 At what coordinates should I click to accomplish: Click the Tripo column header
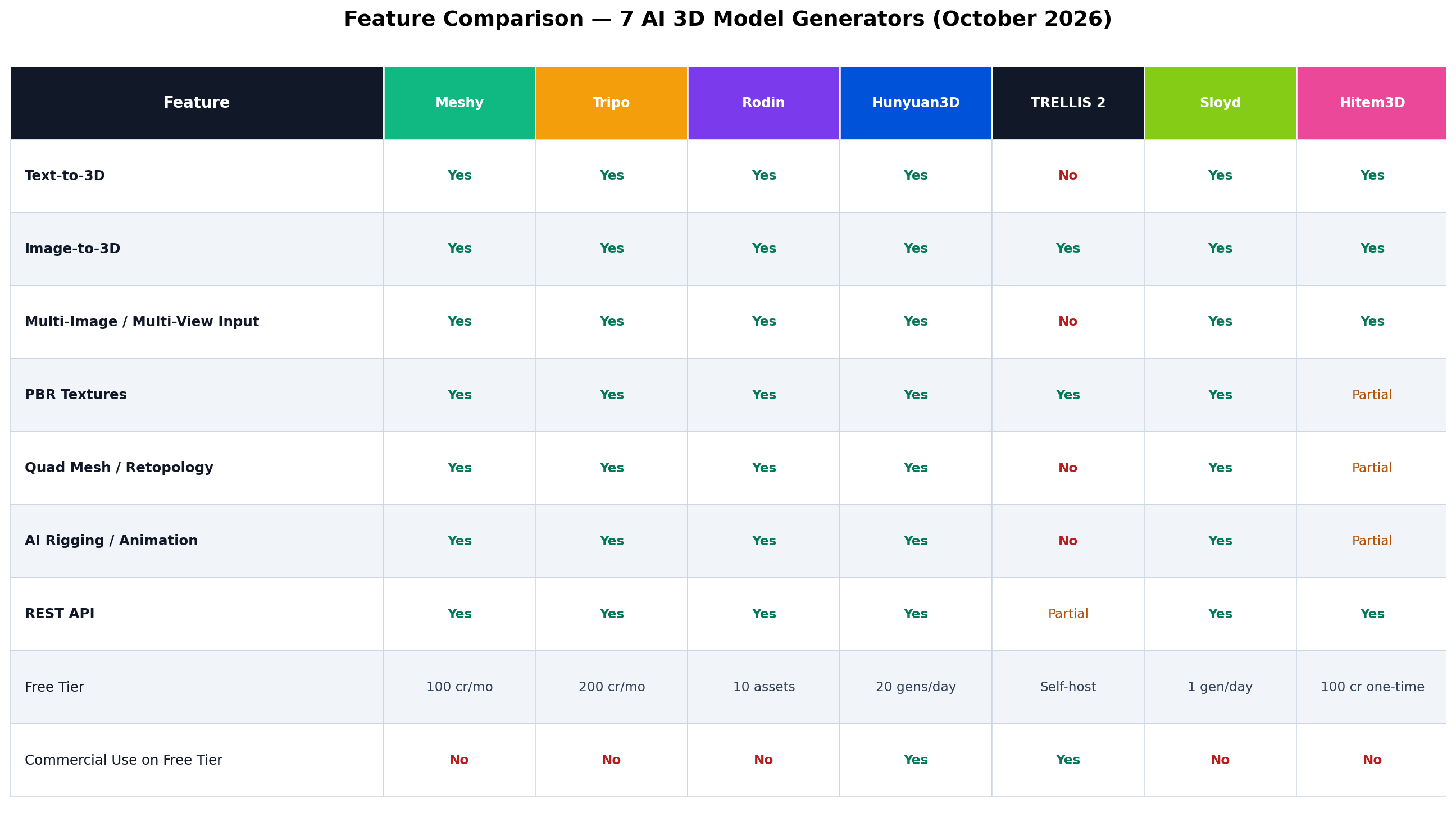pos(611,103)
